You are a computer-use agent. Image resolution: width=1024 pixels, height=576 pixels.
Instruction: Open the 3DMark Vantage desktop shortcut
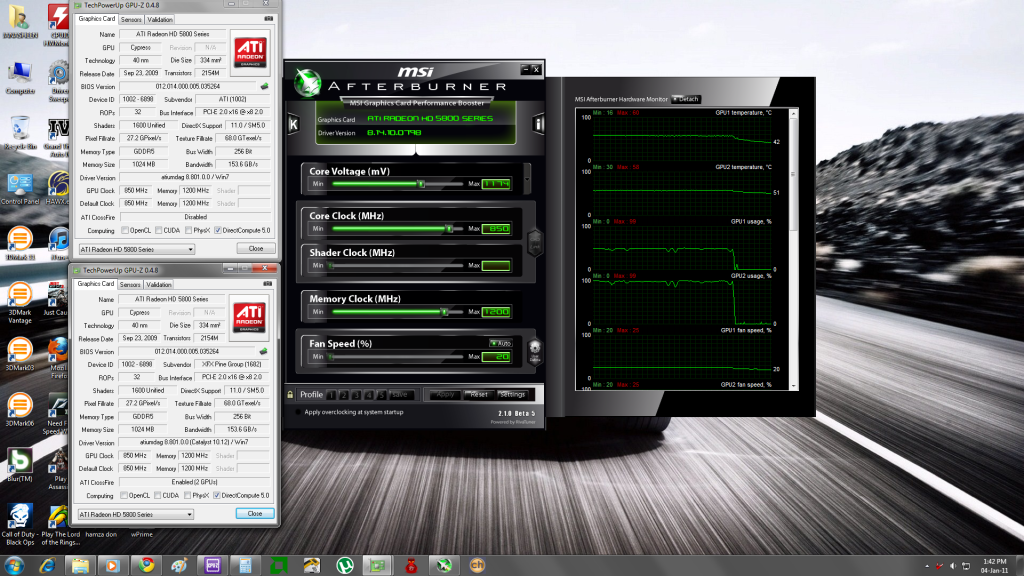[20, 303]
